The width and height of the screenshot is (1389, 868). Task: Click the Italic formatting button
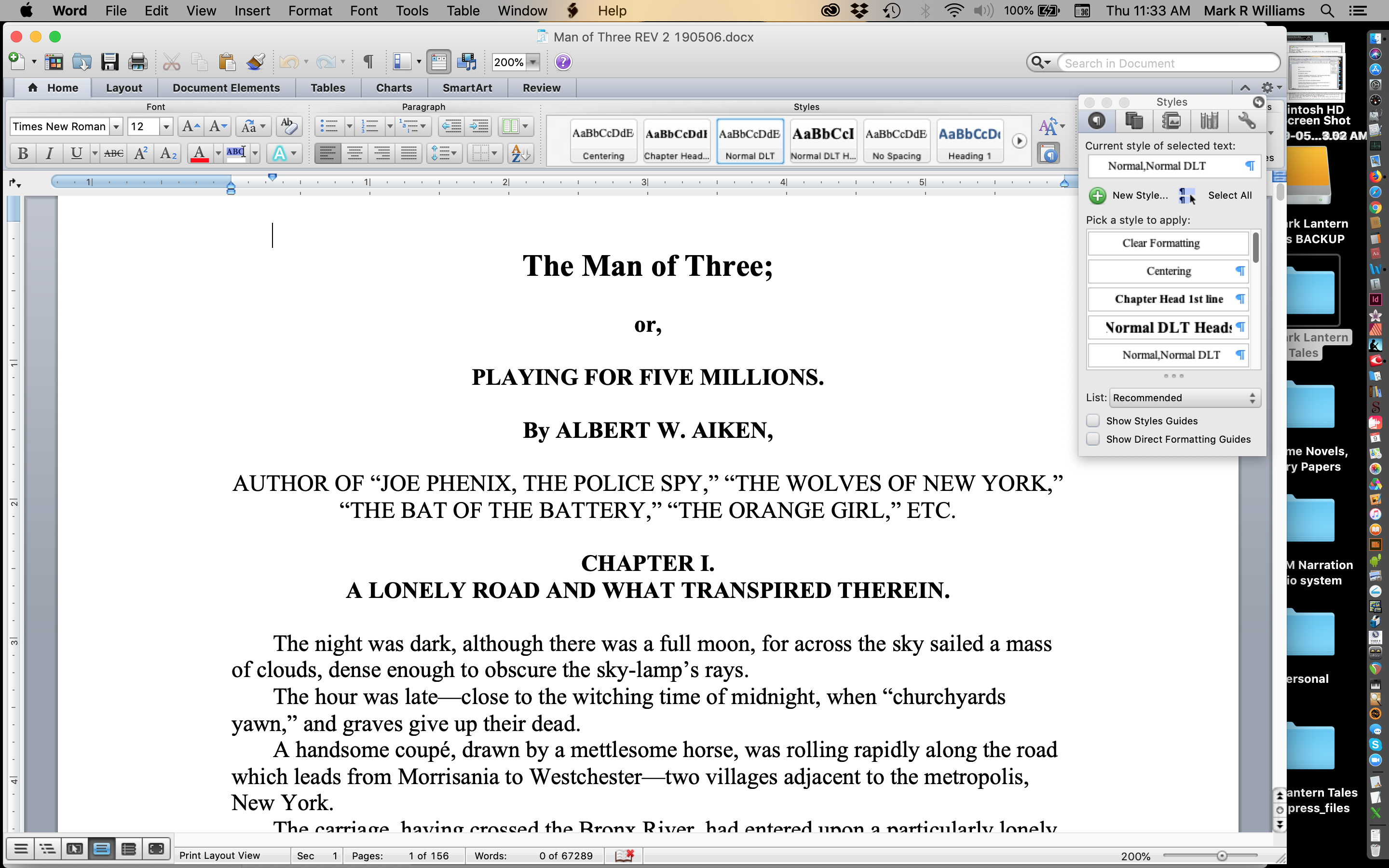click(x=49, y=153)
